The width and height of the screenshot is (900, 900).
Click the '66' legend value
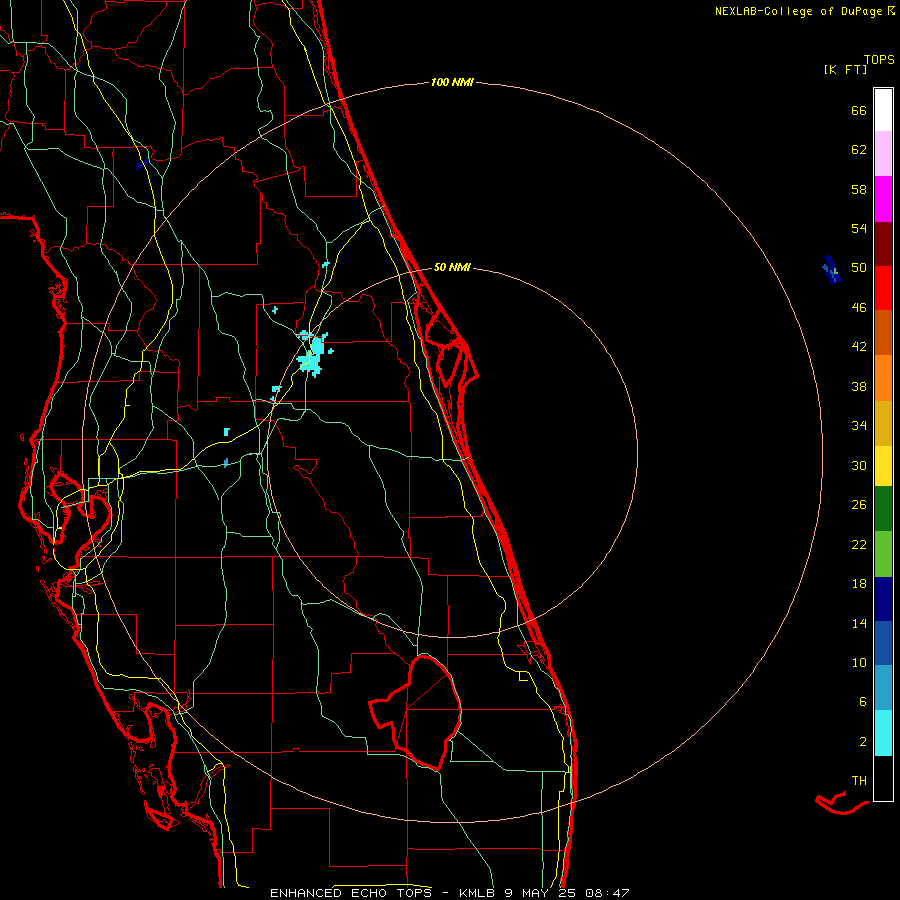859,110
